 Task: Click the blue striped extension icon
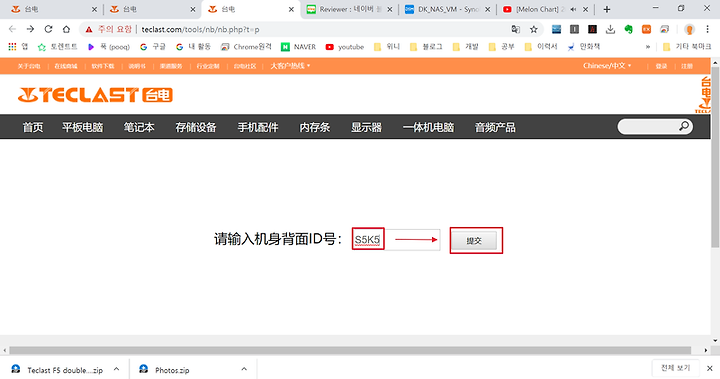tap(557, 29)
